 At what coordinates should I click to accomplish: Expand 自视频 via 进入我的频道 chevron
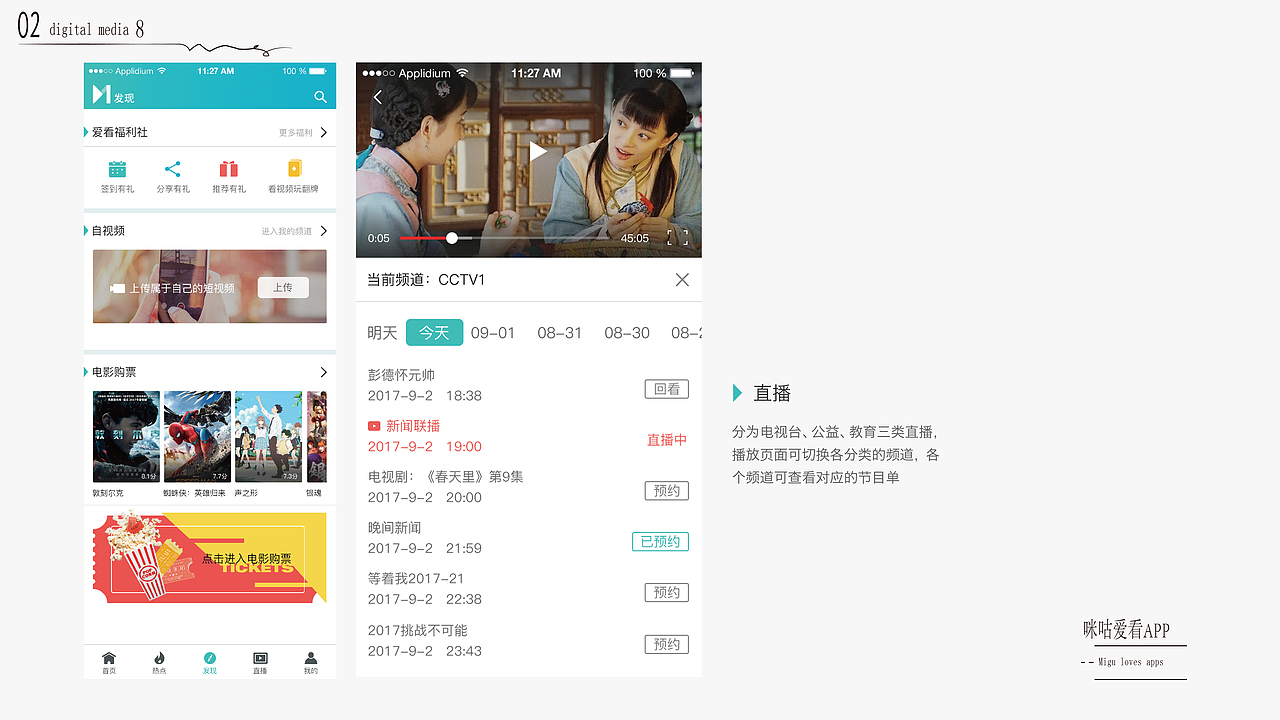[324, 231]
